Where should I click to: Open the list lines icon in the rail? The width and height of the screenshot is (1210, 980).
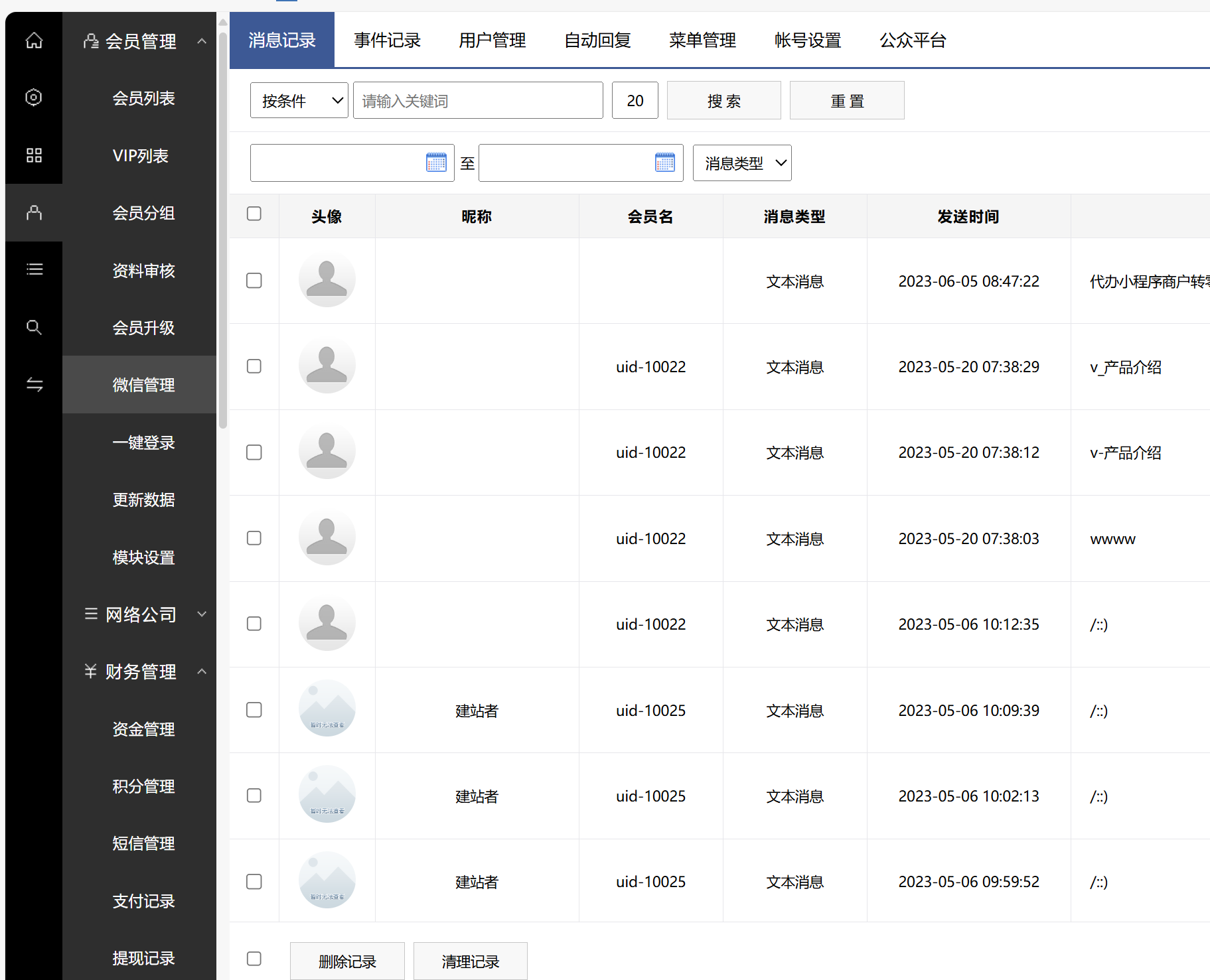click(34, 269)
